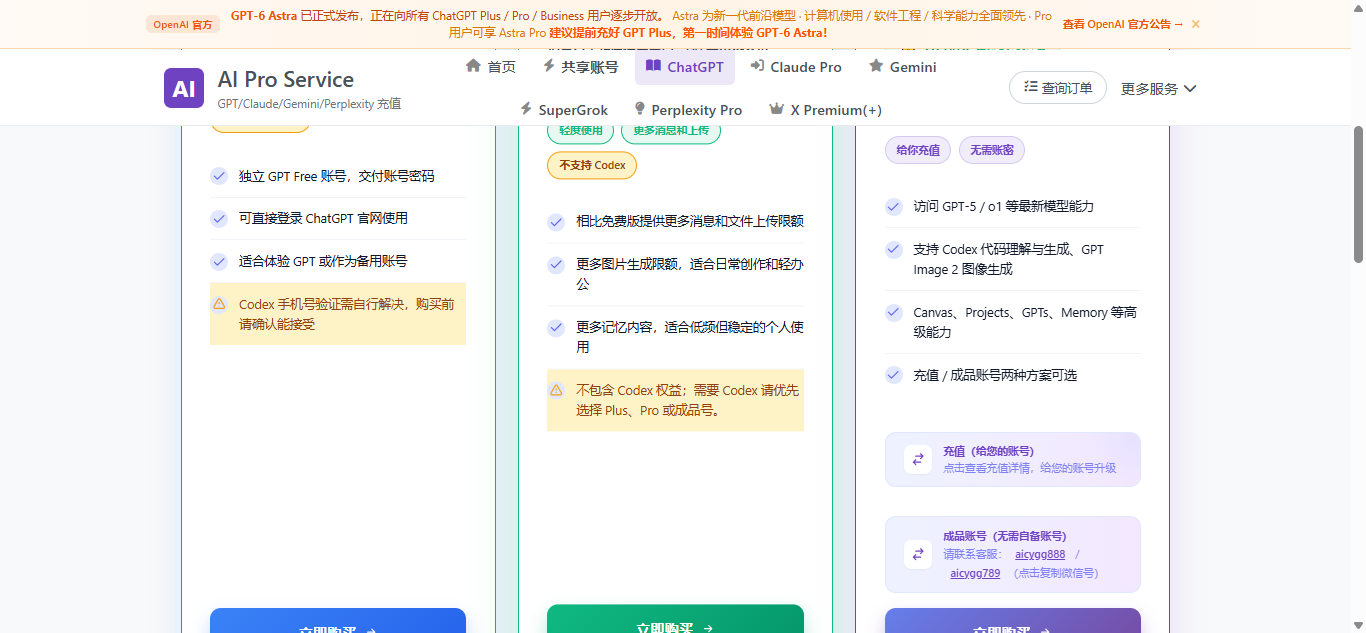Image resolution: width=1366 pixels, height=633 pixels.
Task: Click the purple AI logo icon
Action: [184, 88]
